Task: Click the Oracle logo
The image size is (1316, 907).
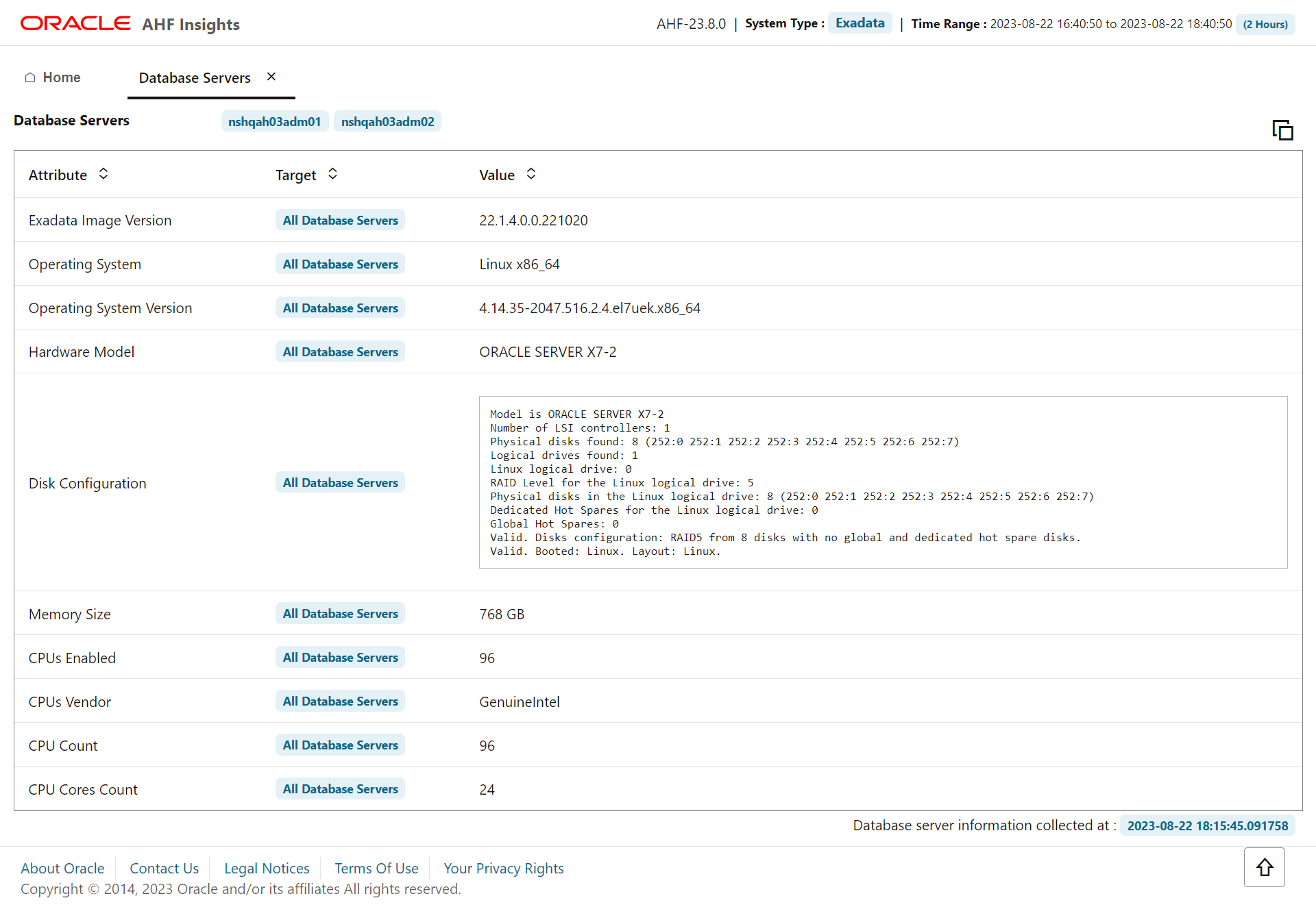Action: click(x=75, y=23)
